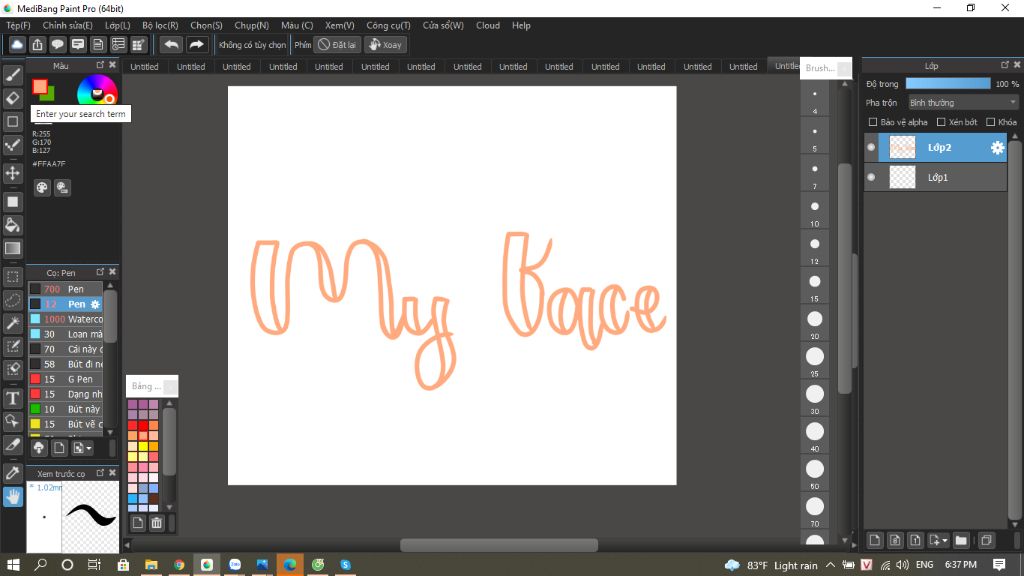The image size is (1024, 576).
Task: Open the Cloud menu
Action: pos(488,25)
